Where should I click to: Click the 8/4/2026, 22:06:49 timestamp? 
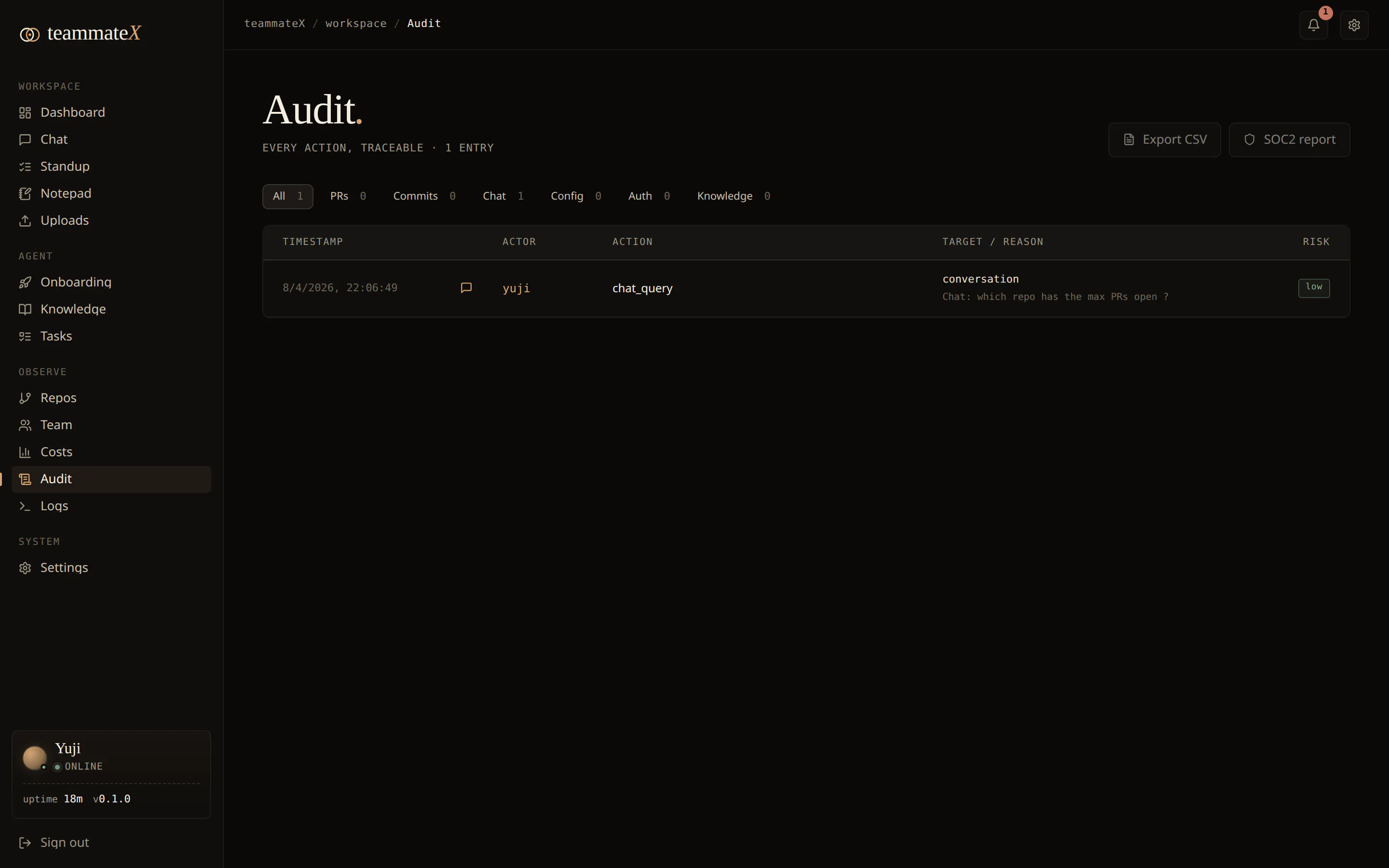[x=340, y=287]
